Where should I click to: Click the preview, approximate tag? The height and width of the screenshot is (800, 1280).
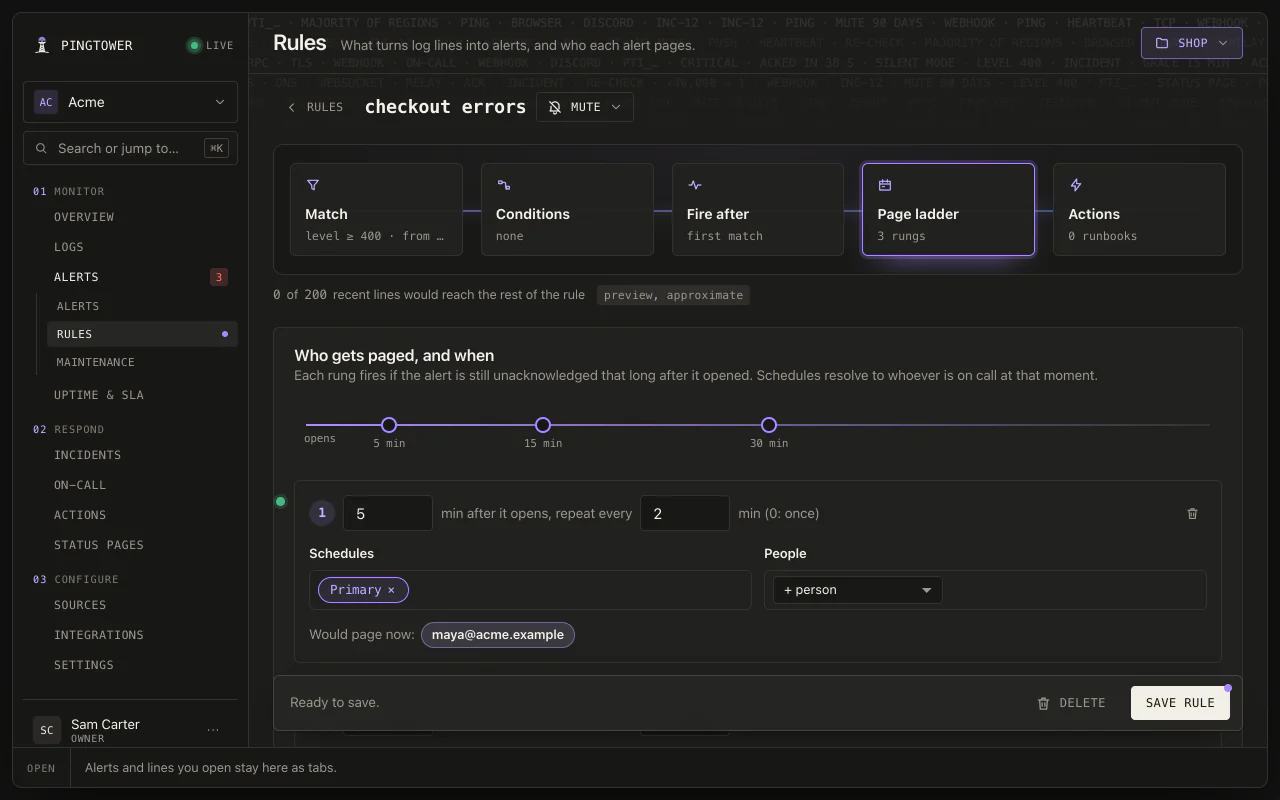pos(673,295)
